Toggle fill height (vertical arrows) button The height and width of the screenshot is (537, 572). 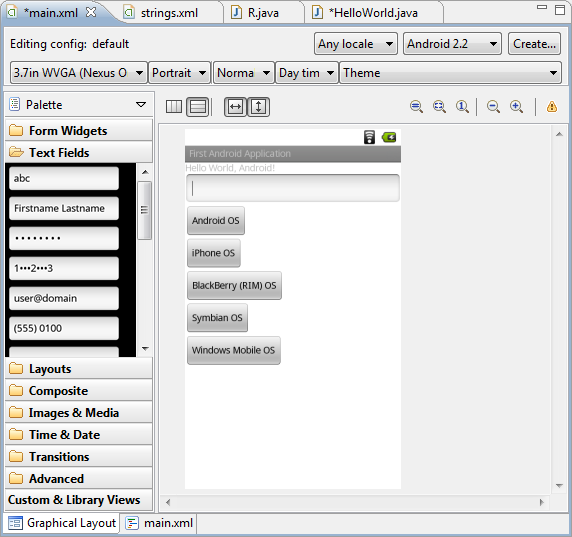pyautogui.click(x=259, y=107)
